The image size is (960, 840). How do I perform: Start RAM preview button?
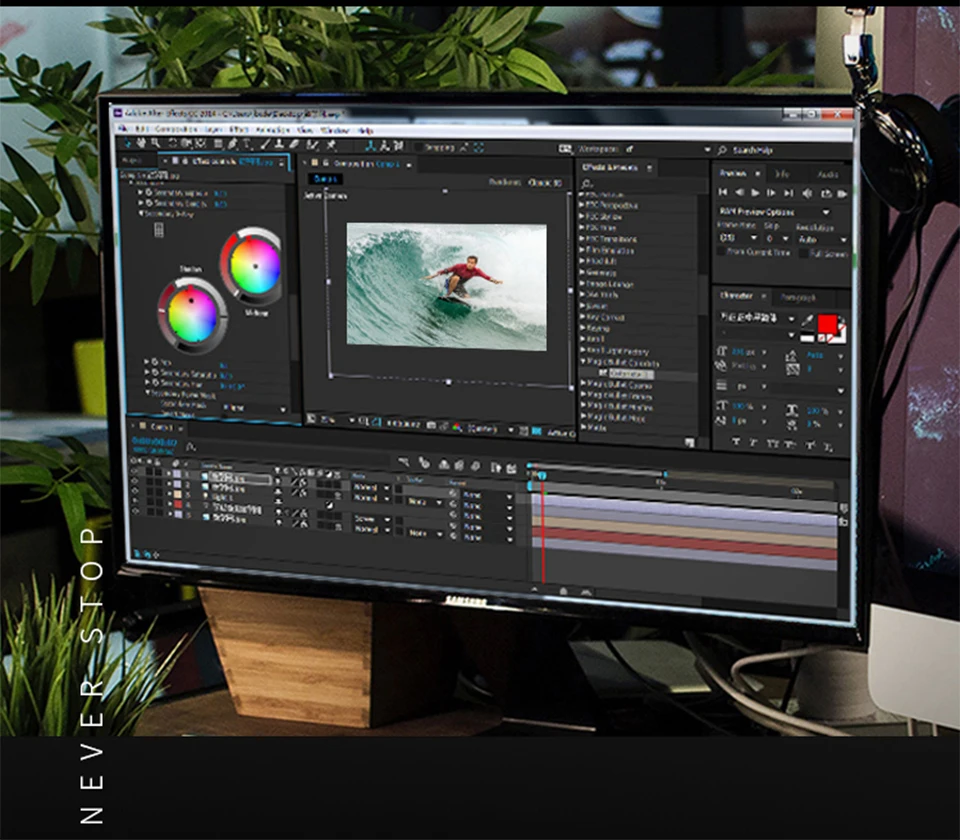click(x=842, y=194)
